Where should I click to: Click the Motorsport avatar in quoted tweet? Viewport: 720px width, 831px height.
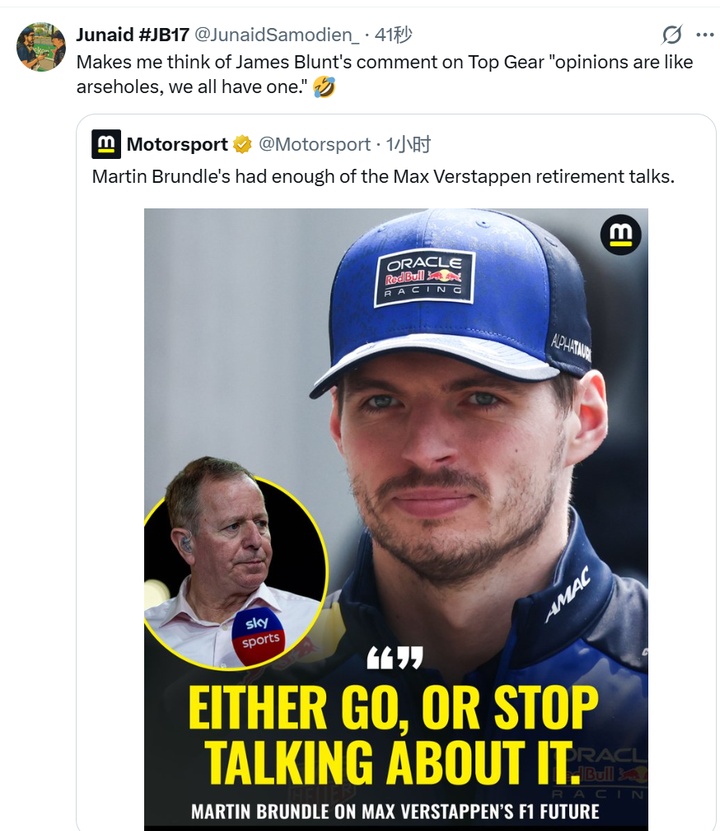(106, 145)
